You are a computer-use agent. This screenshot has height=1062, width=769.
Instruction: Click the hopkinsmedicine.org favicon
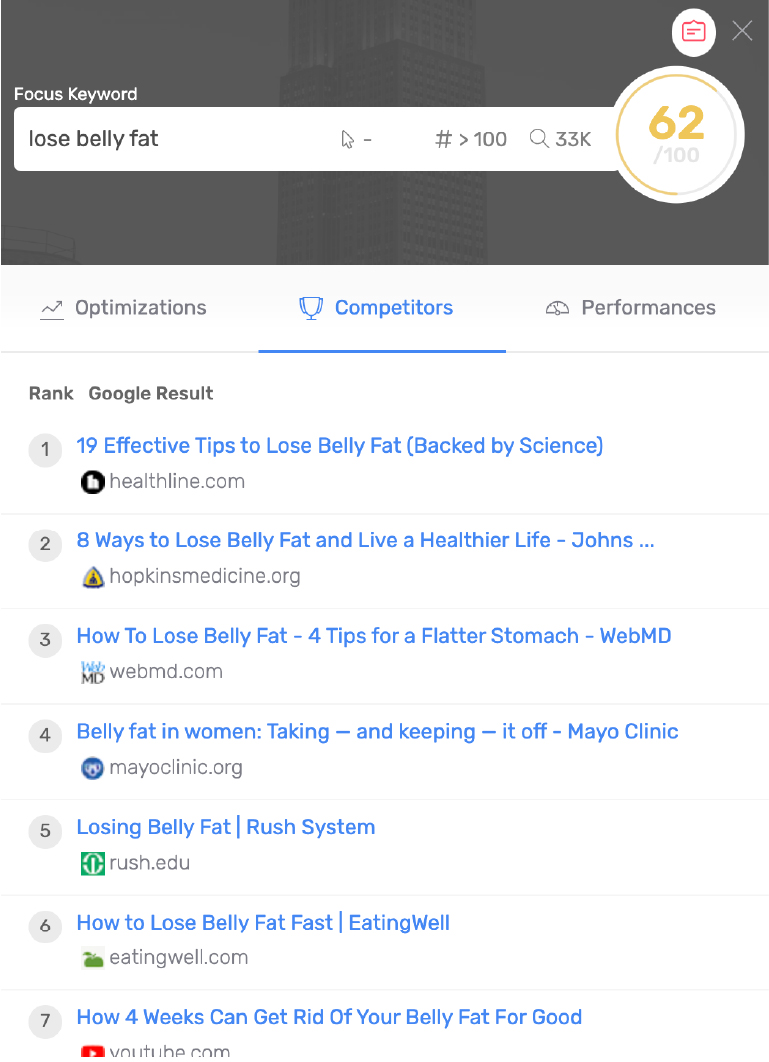[92, 577]
